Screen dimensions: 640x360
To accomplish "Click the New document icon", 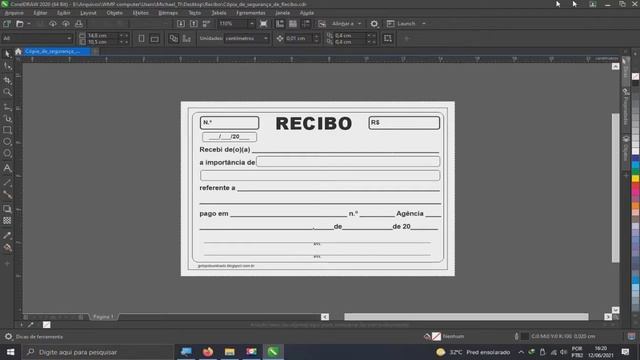I will click(x=7, y=24).
